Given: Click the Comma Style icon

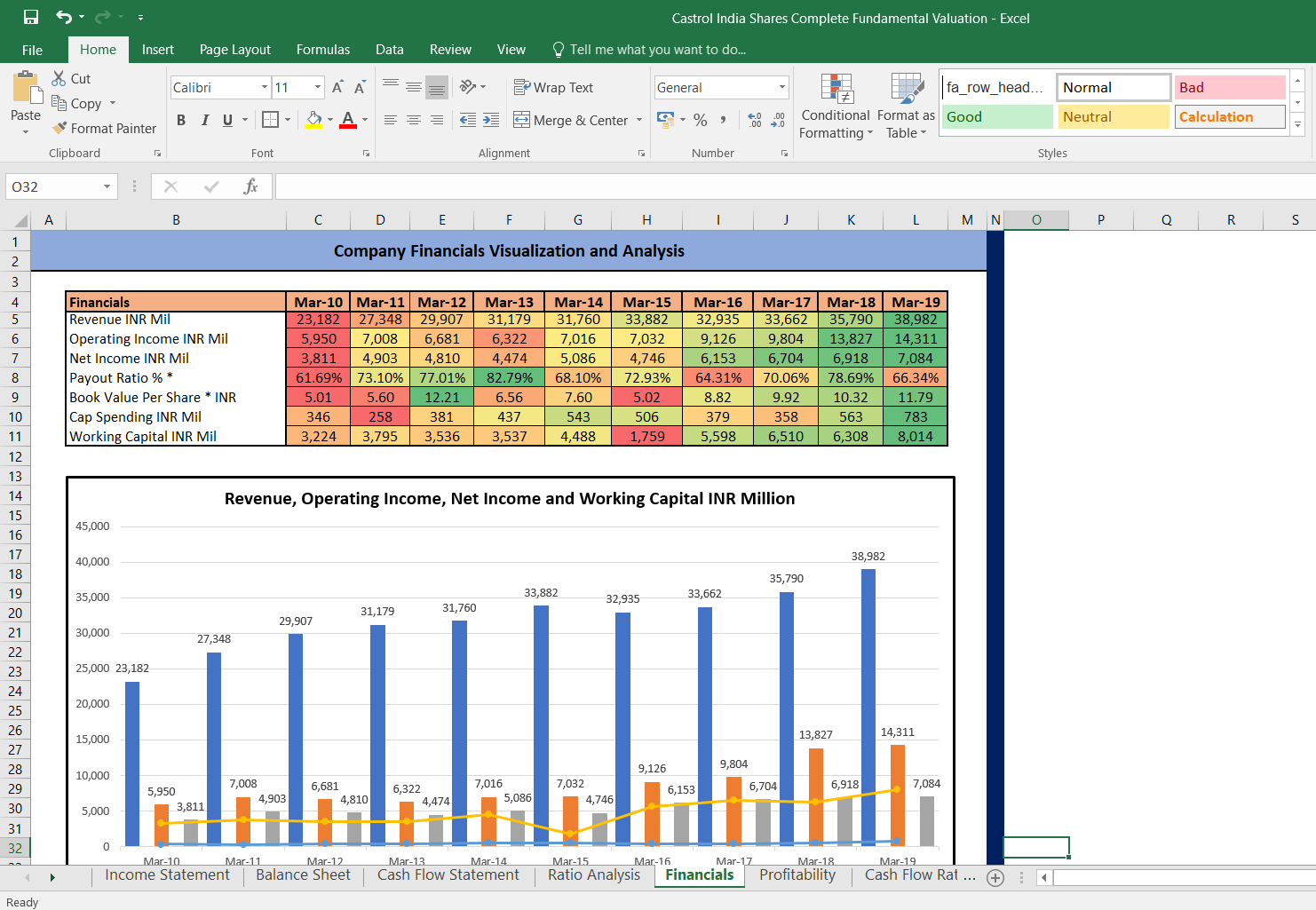Looking at the screenshot, I should (724, 120).
